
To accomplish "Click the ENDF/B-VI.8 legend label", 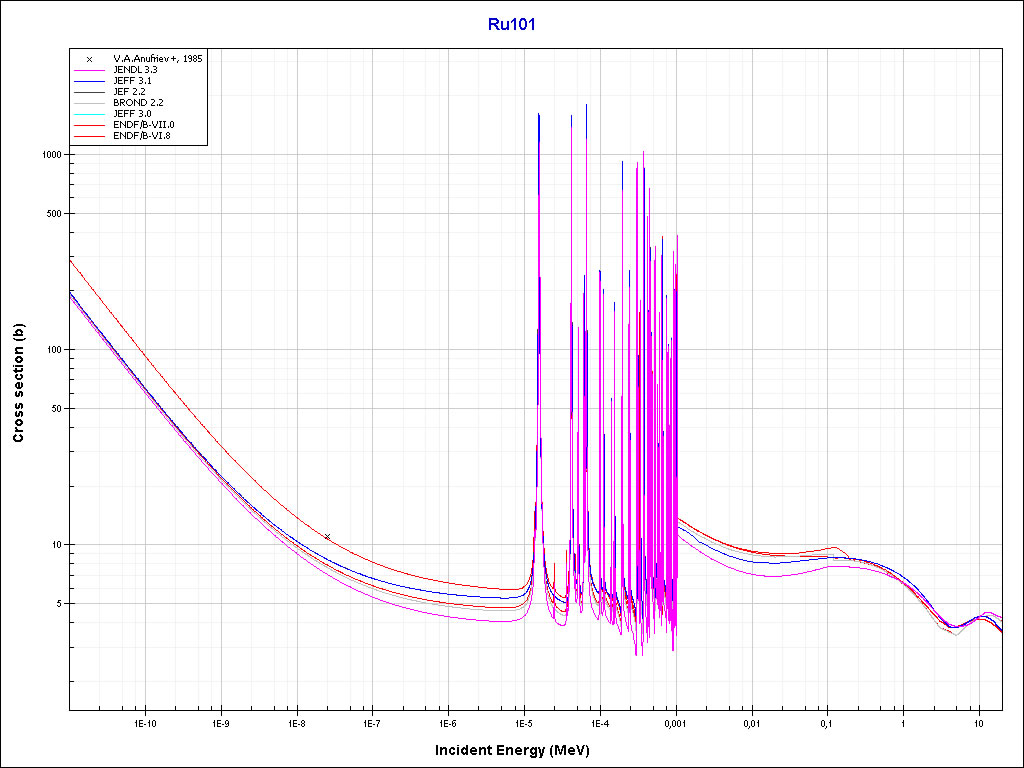I will coord(142,136).
